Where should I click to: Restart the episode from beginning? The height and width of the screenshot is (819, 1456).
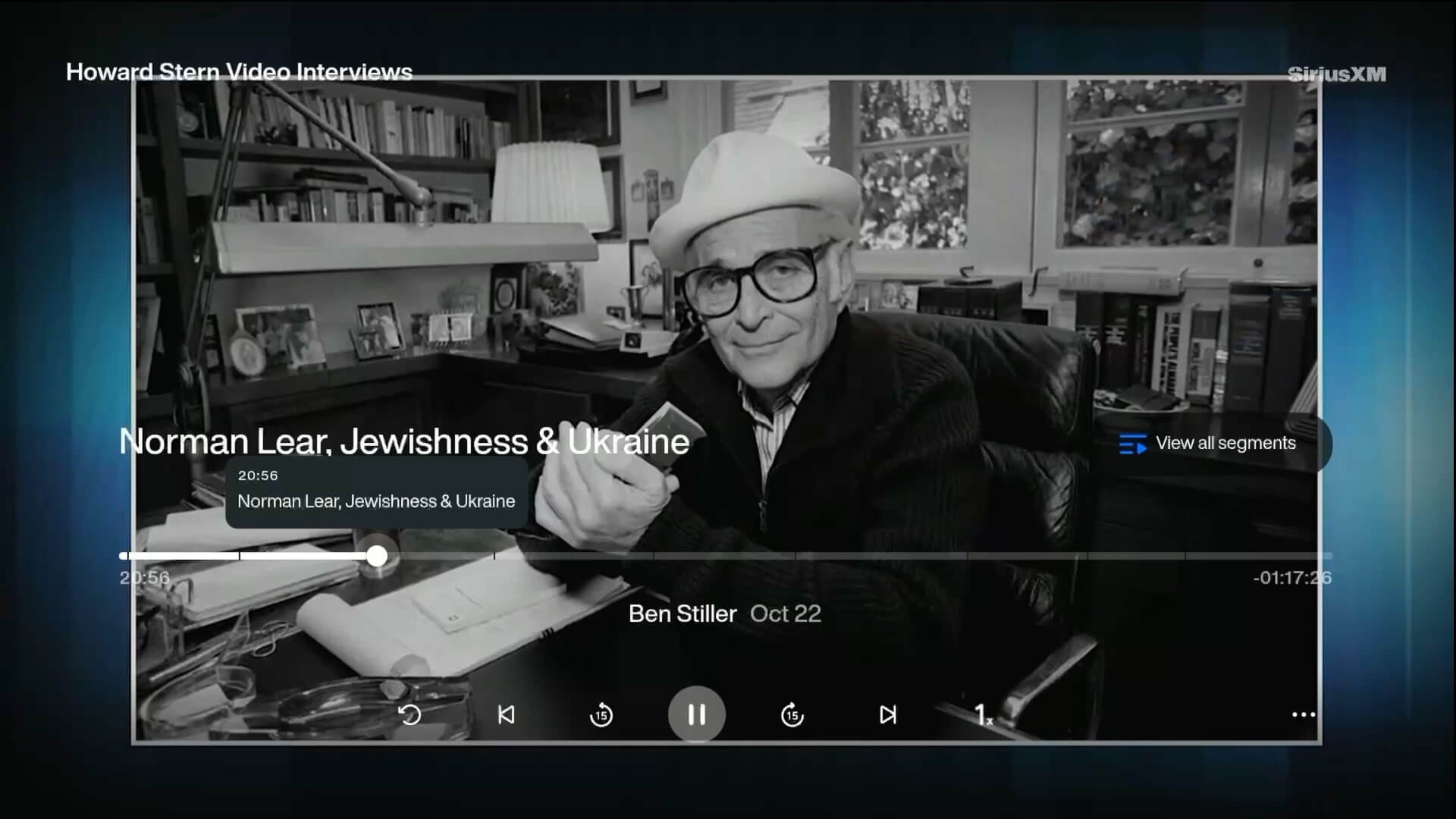coord(409,714)
